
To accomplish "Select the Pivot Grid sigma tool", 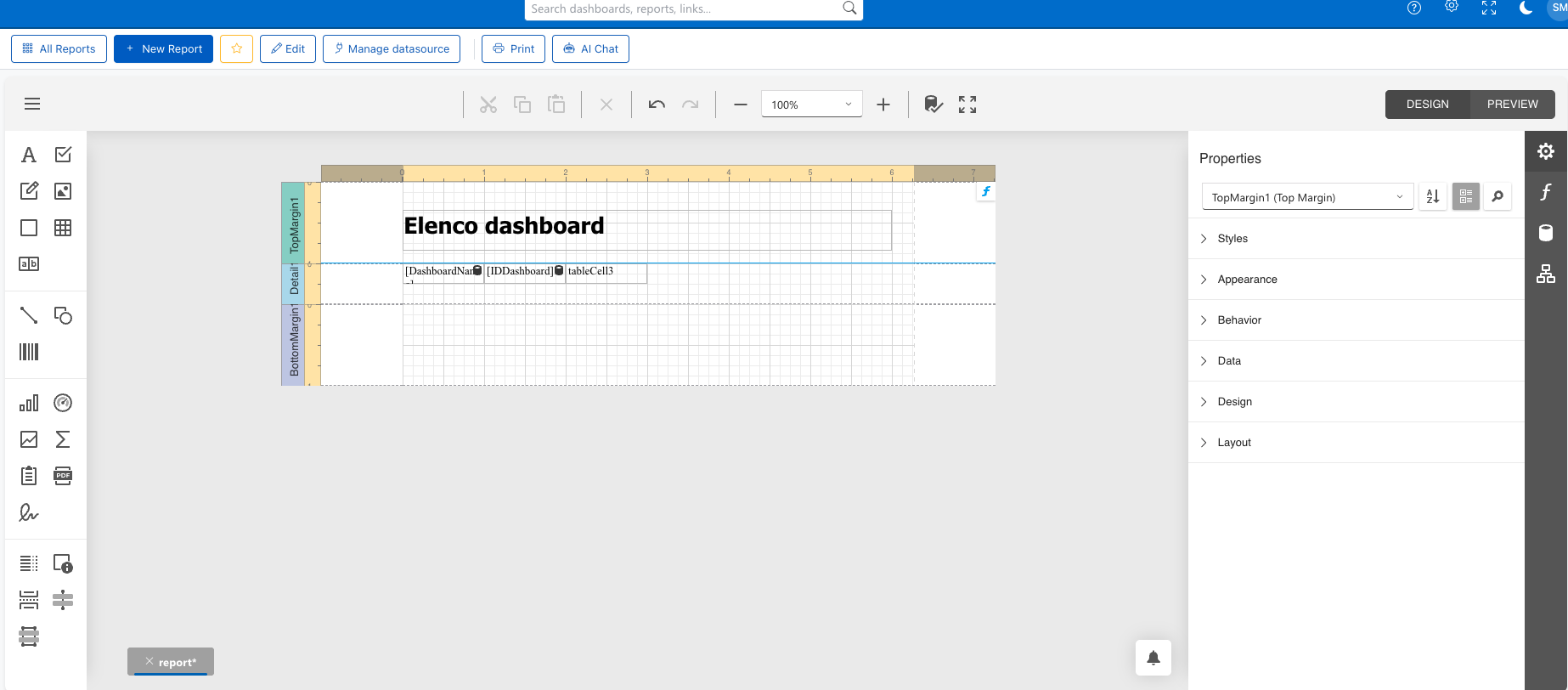I will coord(63,439).
